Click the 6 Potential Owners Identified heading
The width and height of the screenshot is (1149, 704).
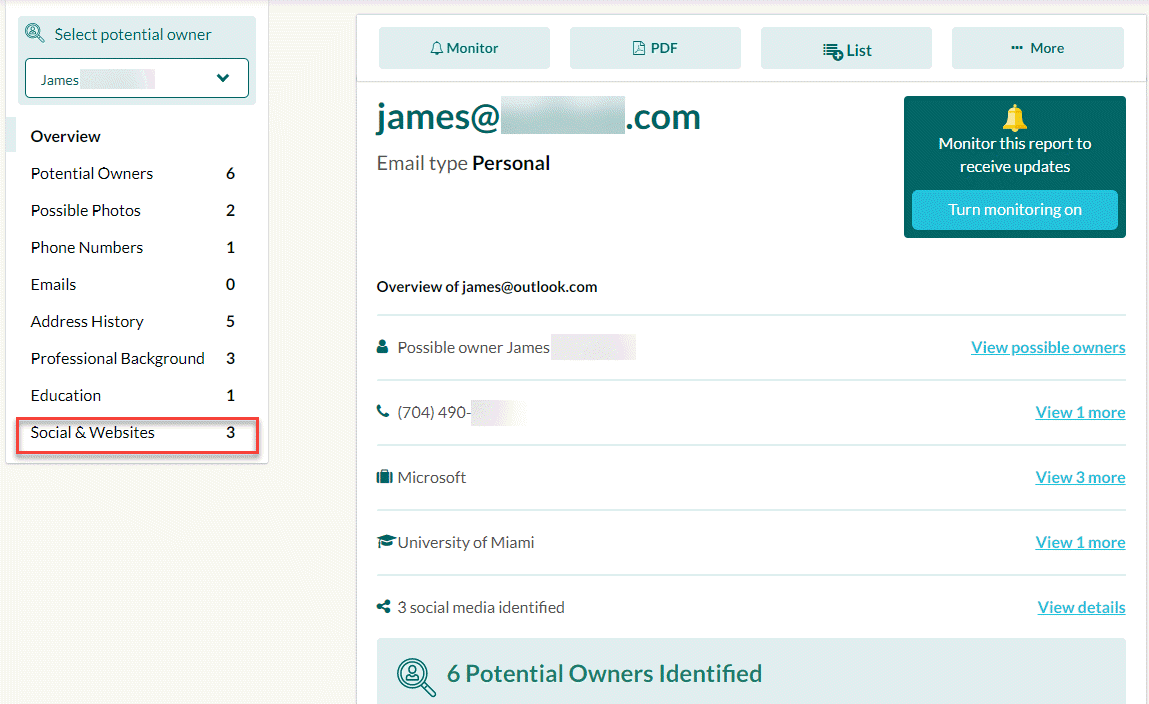(605, 674)
